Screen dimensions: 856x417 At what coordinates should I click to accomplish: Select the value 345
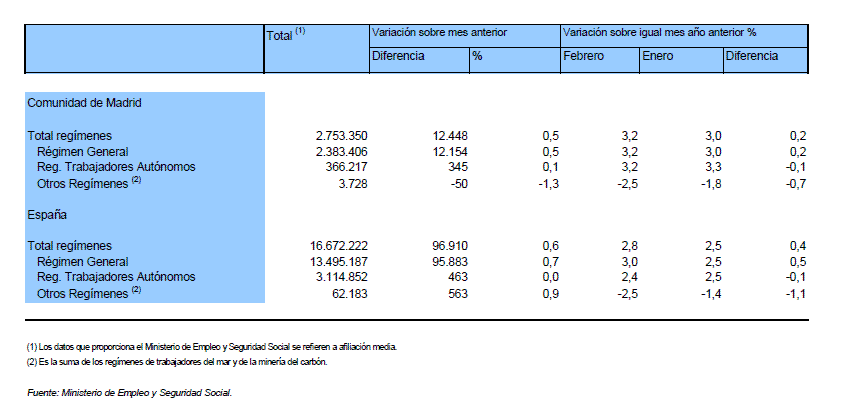pos(459,167)
